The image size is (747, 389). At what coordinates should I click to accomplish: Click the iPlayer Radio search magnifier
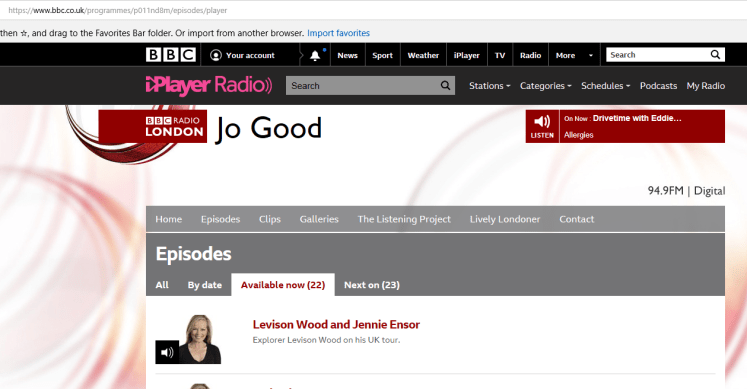point(445,86)
